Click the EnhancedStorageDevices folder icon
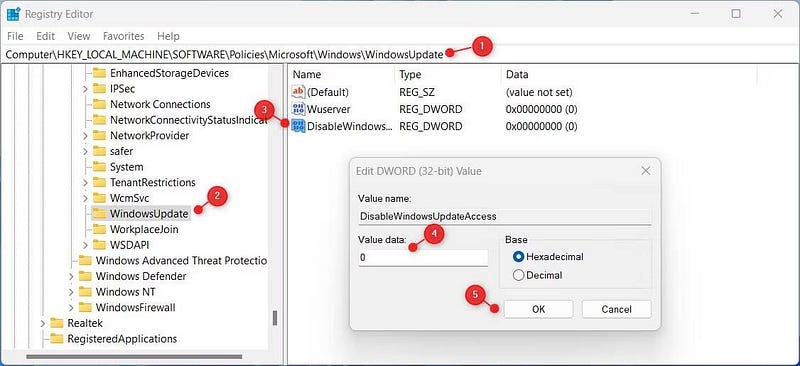 [99, 73]
